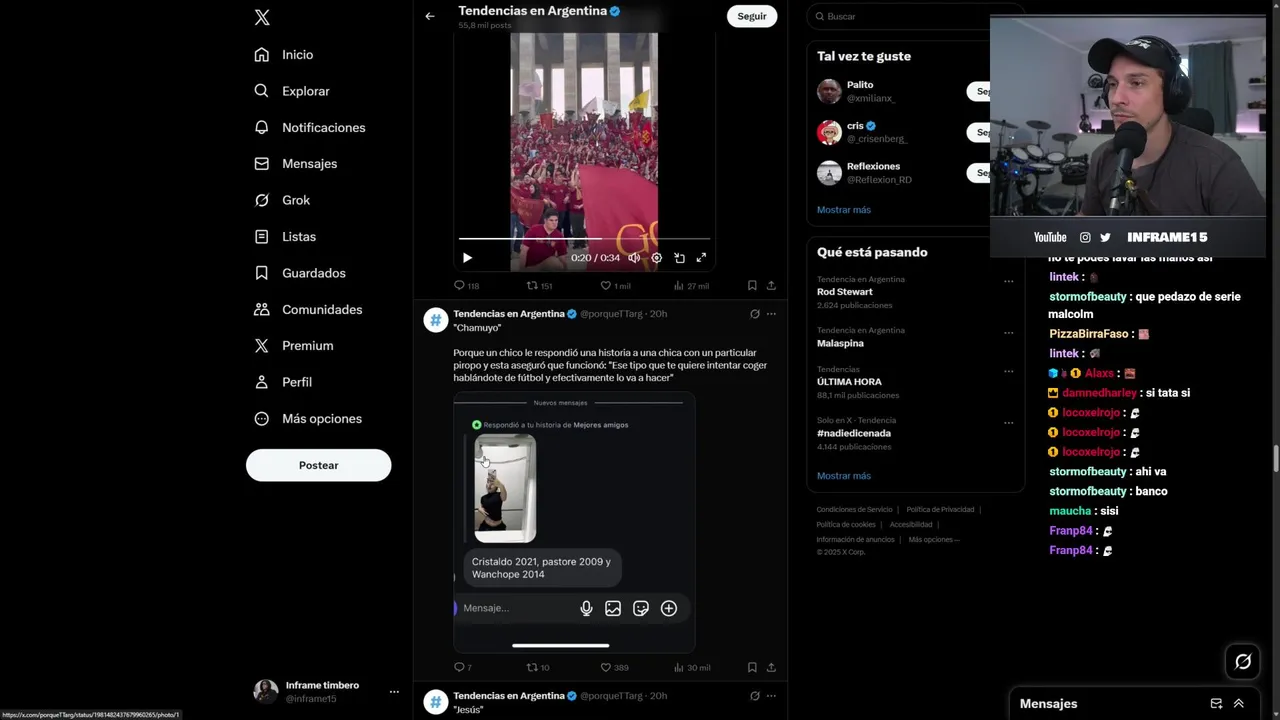Image resolution: width=1280 pixels, height=720 pixels.
Task: Repost the Chamuyo post with 10 reposts
Action: tap(538, 668)
